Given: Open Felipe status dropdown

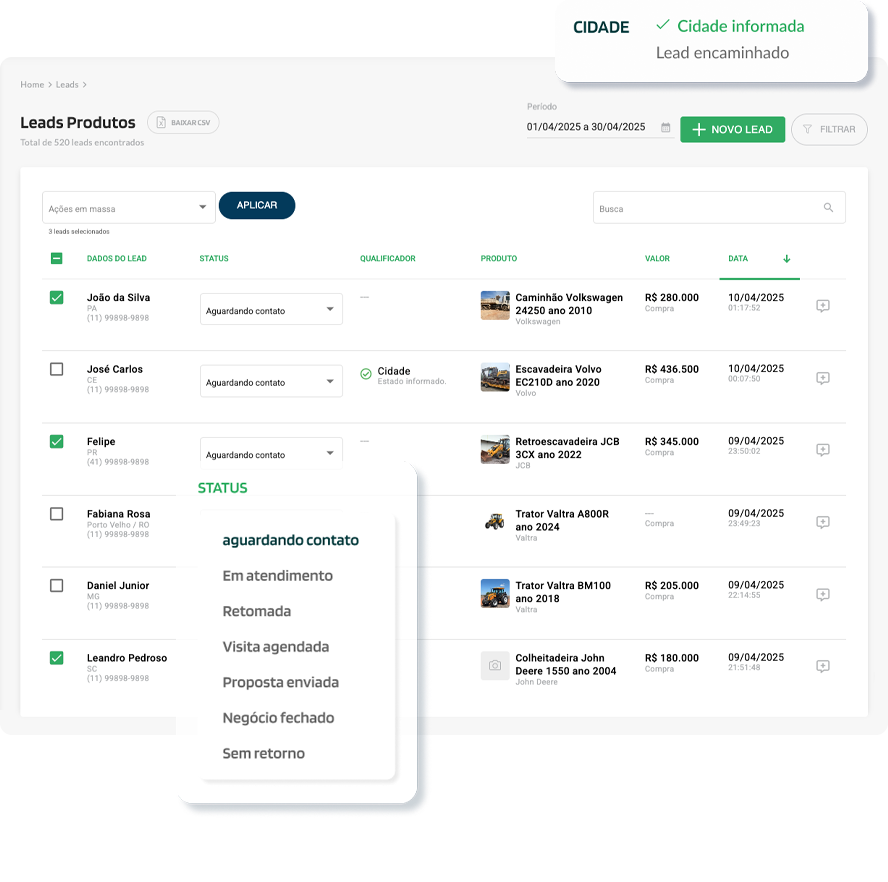Looking at the screenshot, I should tap(271, 453).
